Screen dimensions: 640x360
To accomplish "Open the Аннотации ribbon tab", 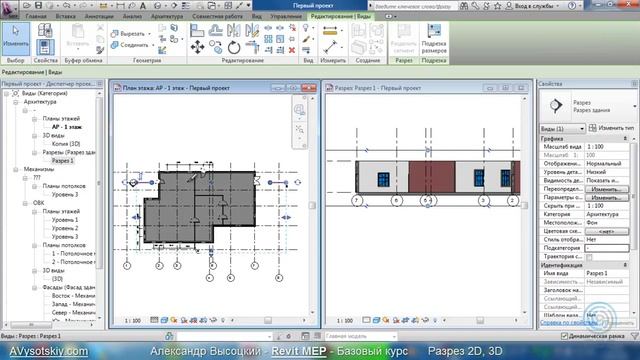I will (99, 16).
